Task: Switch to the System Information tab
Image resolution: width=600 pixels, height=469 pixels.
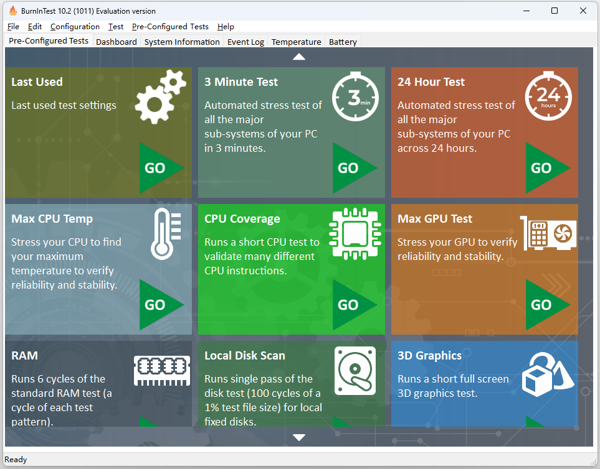Action: [181, 42]
